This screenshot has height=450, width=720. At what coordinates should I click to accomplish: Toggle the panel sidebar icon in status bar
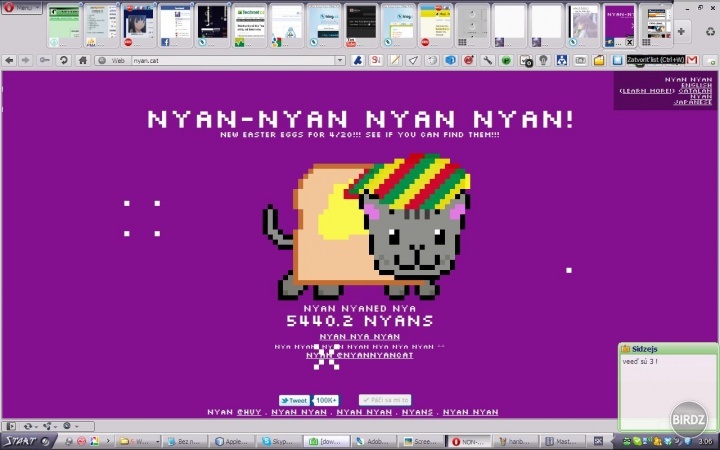click(x=11, y=426)
